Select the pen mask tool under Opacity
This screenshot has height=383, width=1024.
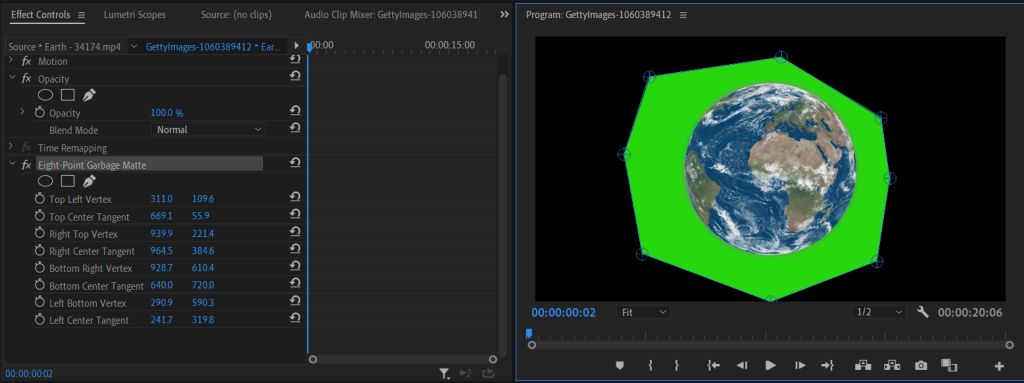click(89, 95)
